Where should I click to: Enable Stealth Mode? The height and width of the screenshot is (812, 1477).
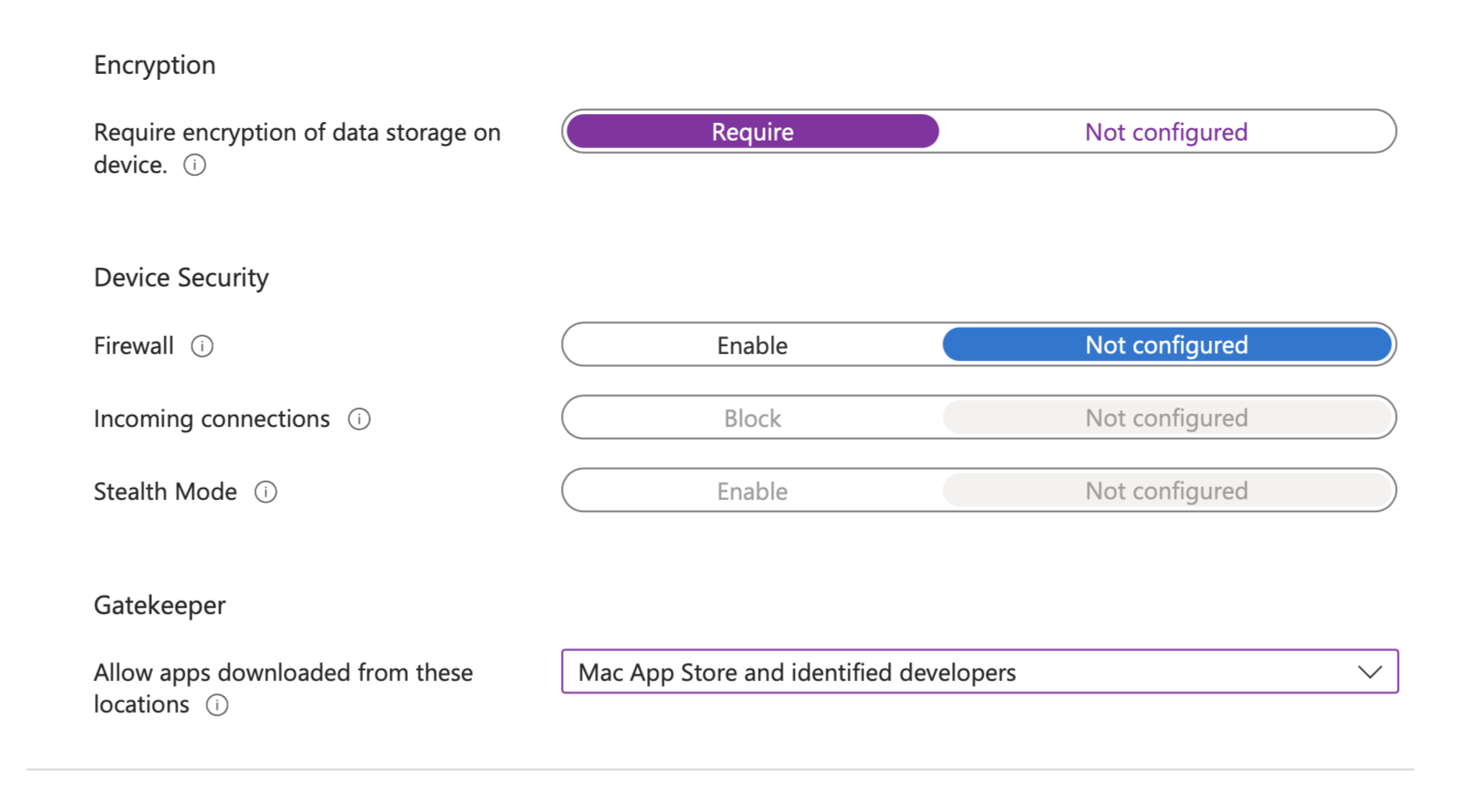point(753,491)
